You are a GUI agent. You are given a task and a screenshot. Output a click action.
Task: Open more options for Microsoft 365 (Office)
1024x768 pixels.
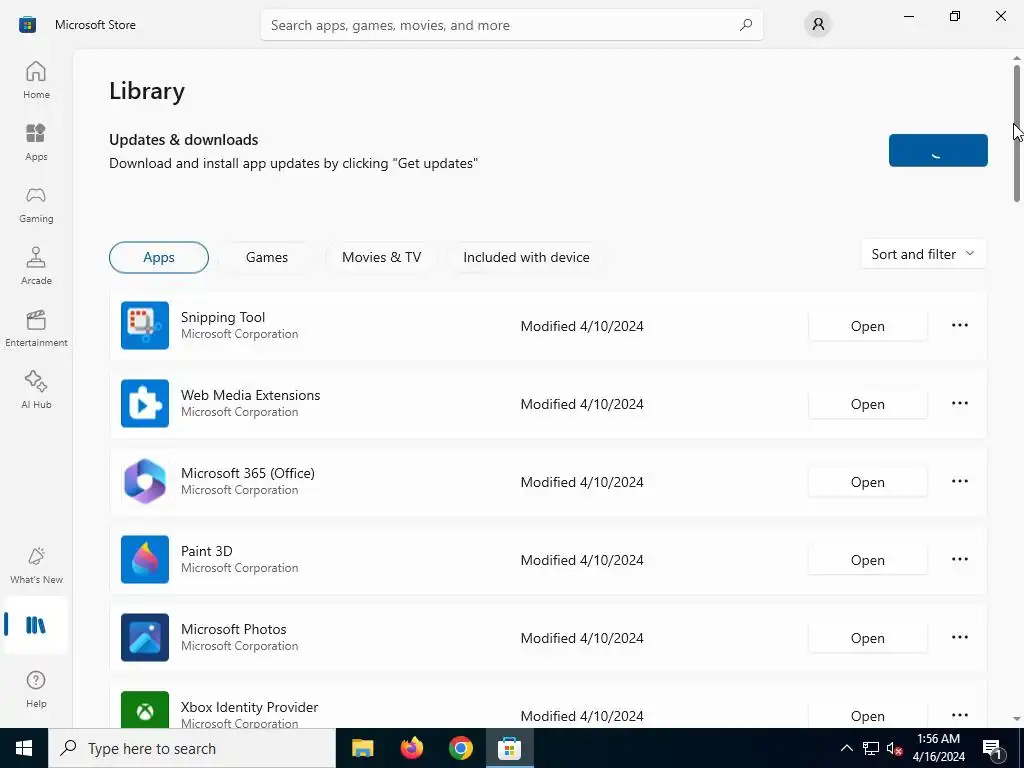(959, 481)
